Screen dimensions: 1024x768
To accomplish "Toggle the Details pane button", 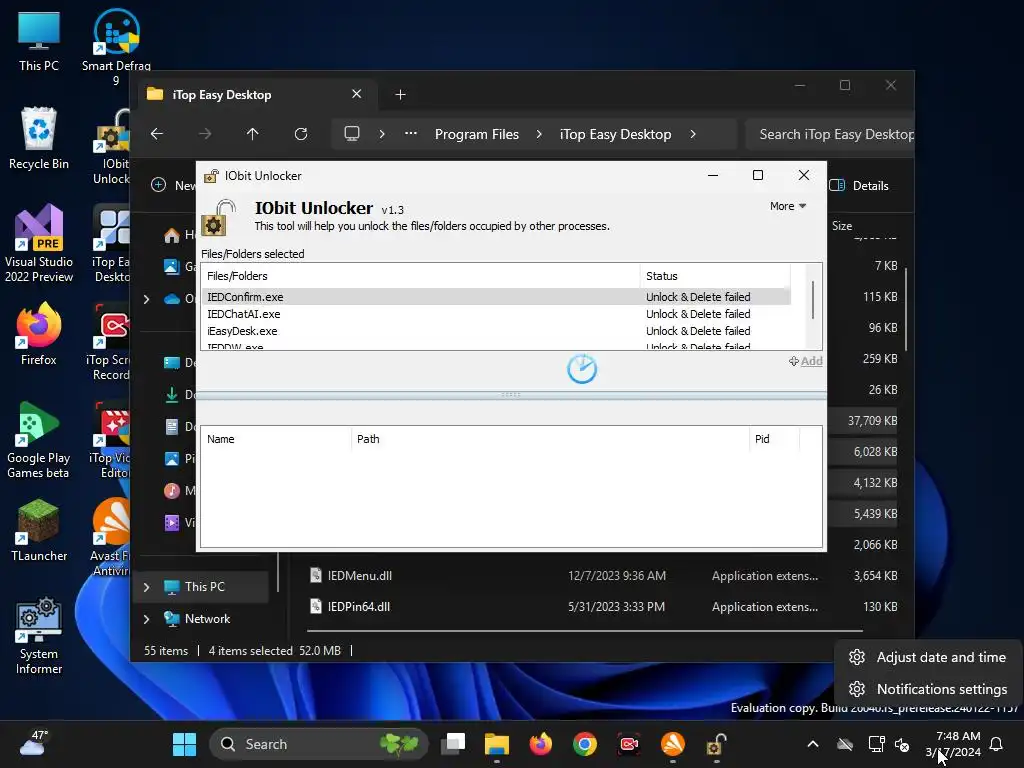I will point(859,185).
